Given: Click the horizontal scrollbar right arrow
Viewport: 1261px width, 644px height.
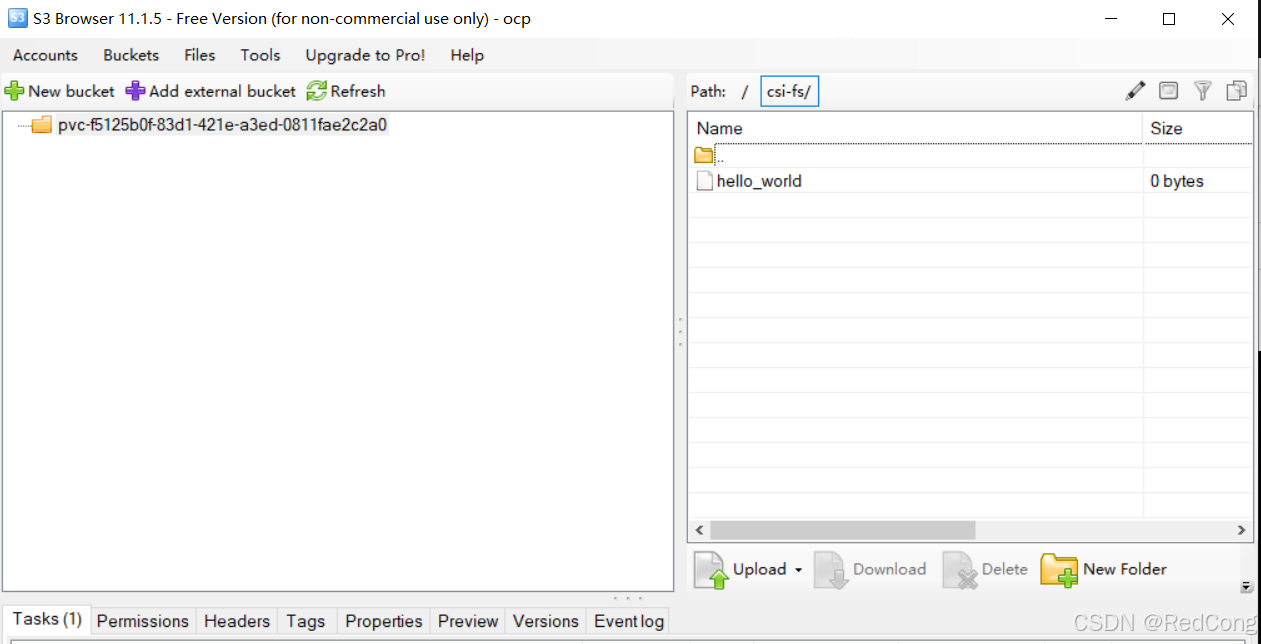Looking at the screenshot, I should point(1242,530).
